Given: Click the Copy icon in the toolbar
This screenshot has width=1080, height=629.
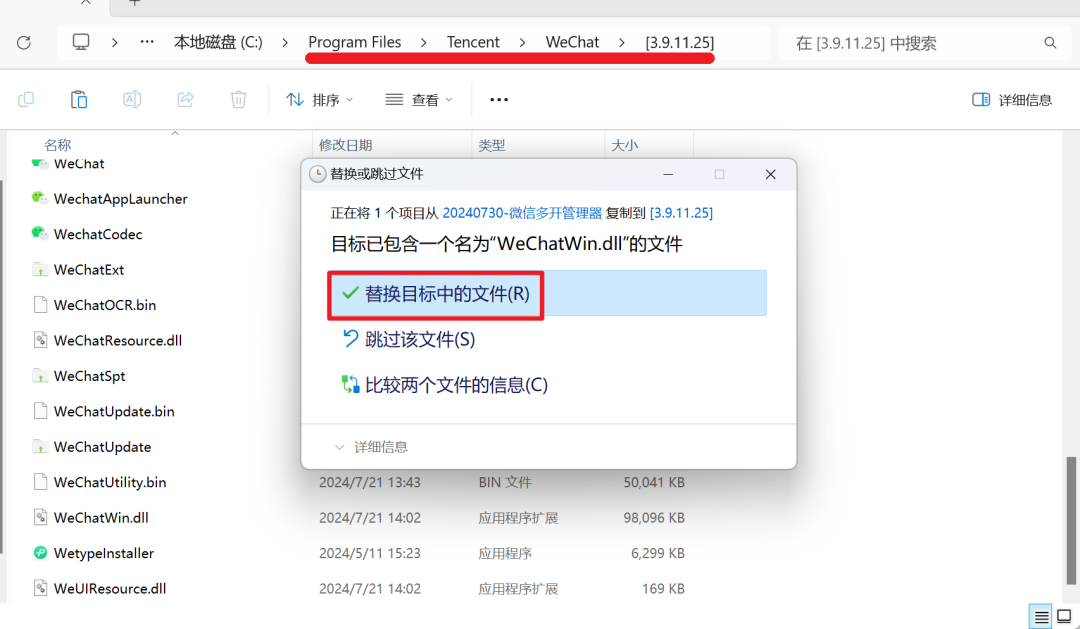Looking at the screenshot, I should 26,99.
